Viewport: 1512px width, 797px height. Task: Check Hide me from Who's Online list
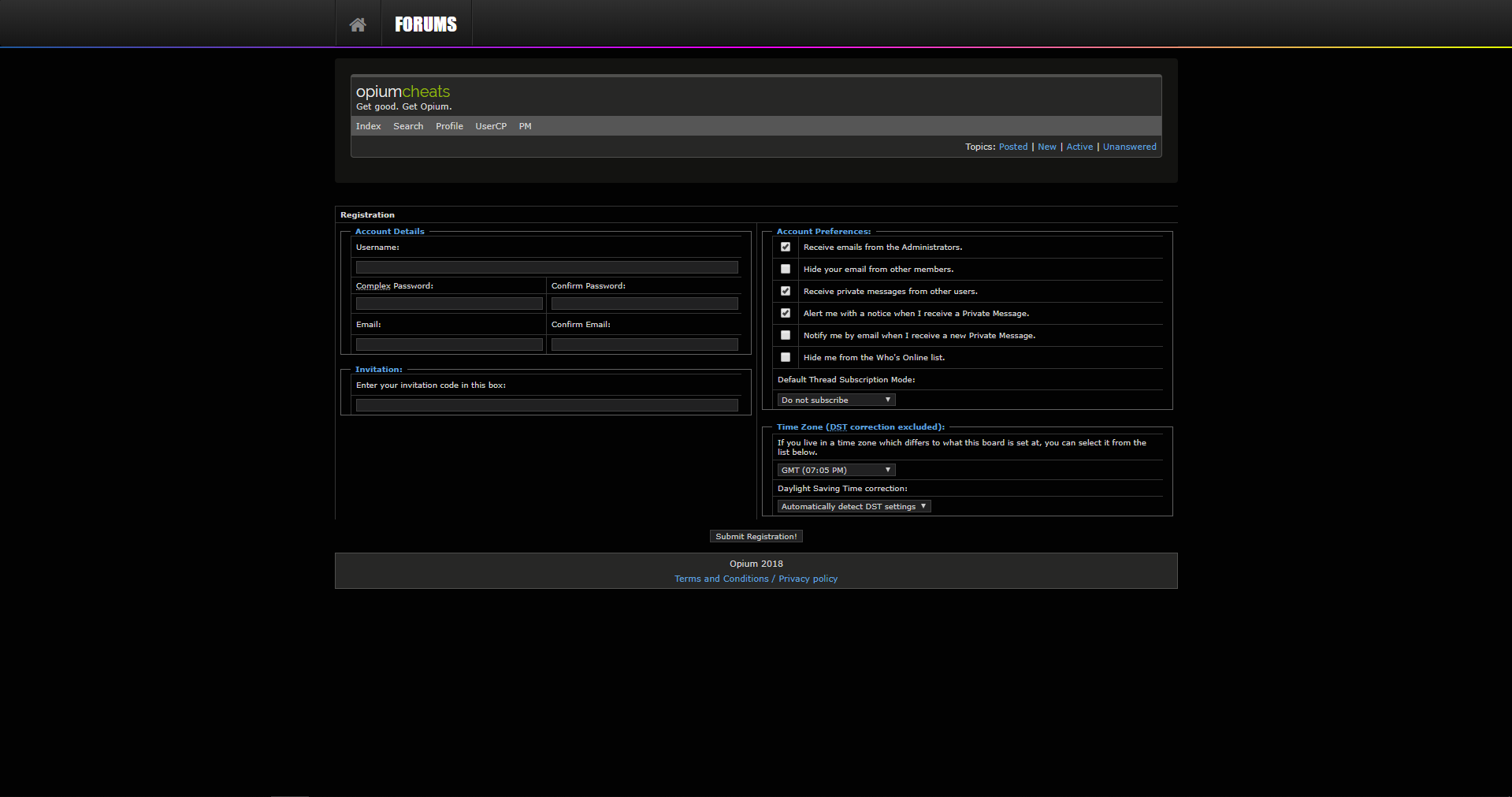point(786,357)
